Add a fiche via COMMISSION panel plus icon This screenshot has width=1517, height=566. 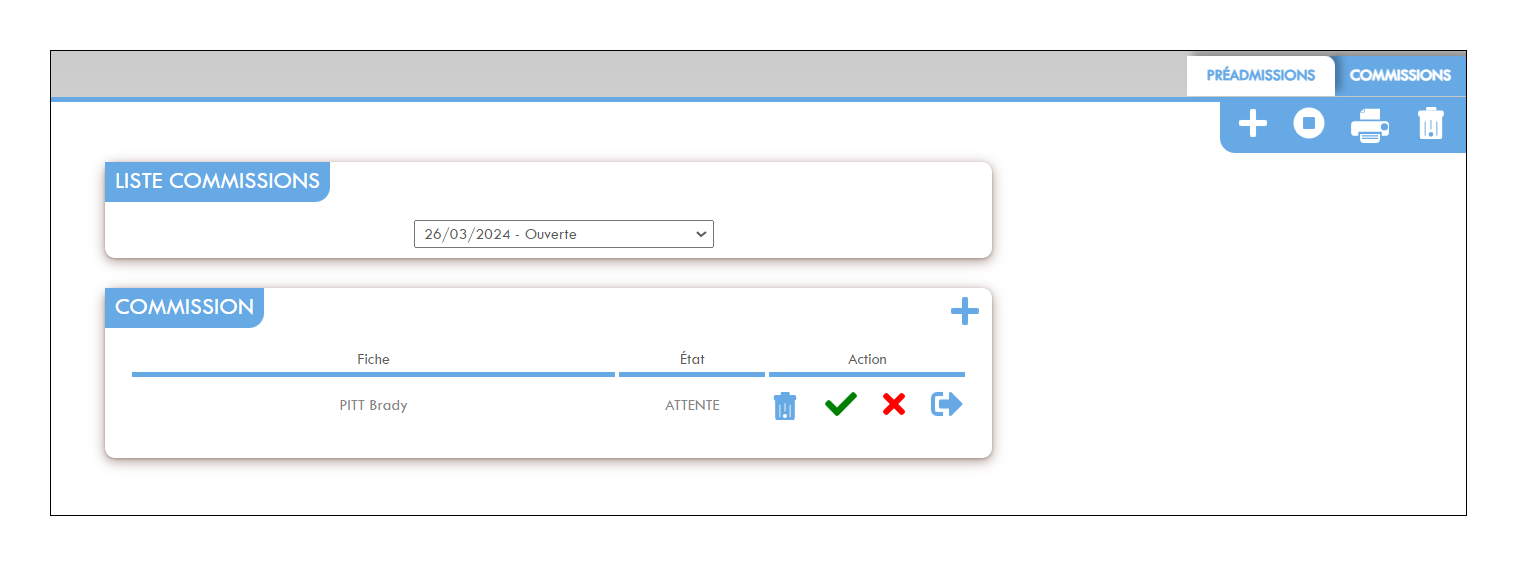click(x=965, y=312)
